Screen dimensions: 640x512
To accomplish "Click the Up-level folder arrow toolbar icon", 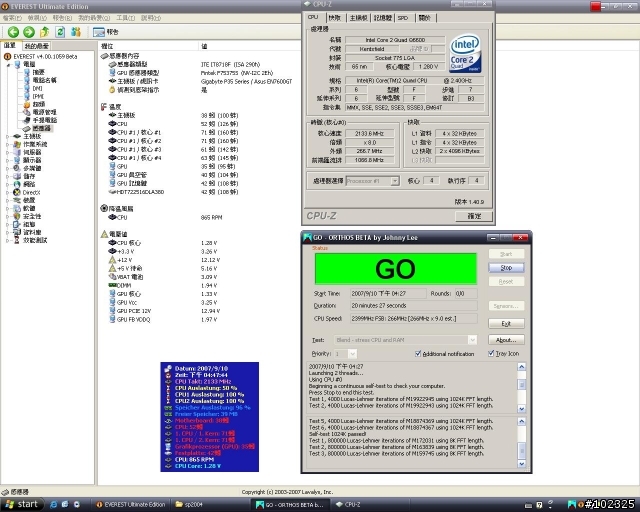I will pyautogui.click(x=44, y=32).
